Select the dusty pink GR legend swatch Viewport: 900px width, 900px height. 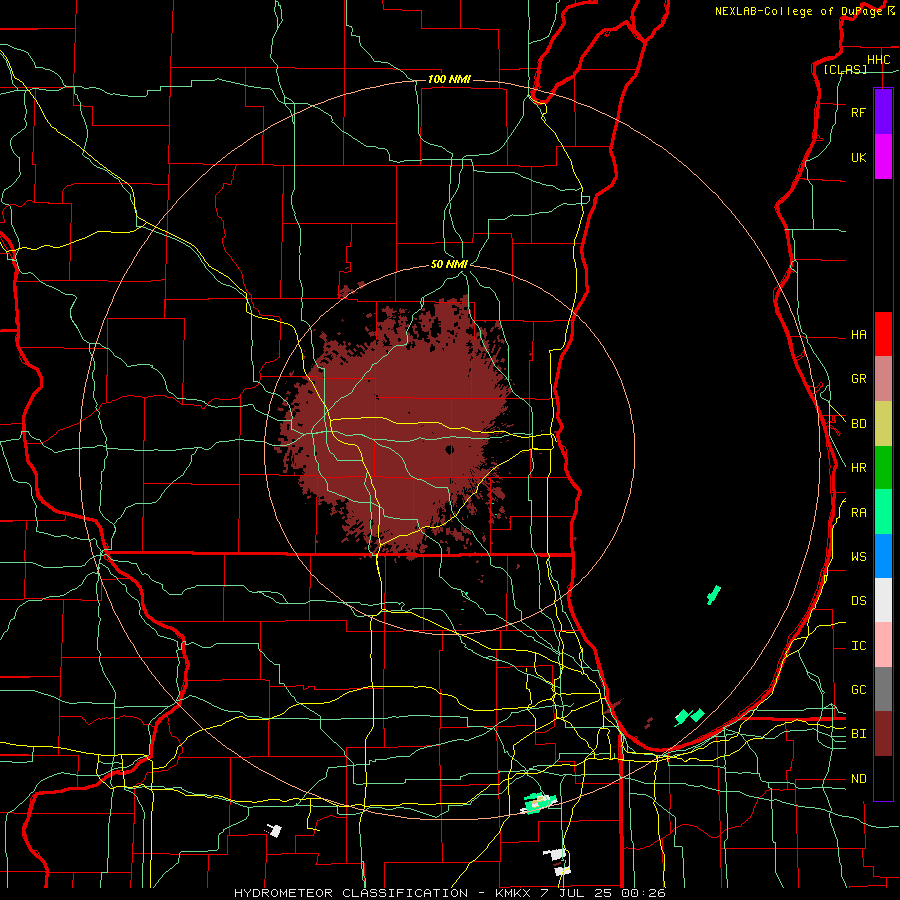[883, 379]
